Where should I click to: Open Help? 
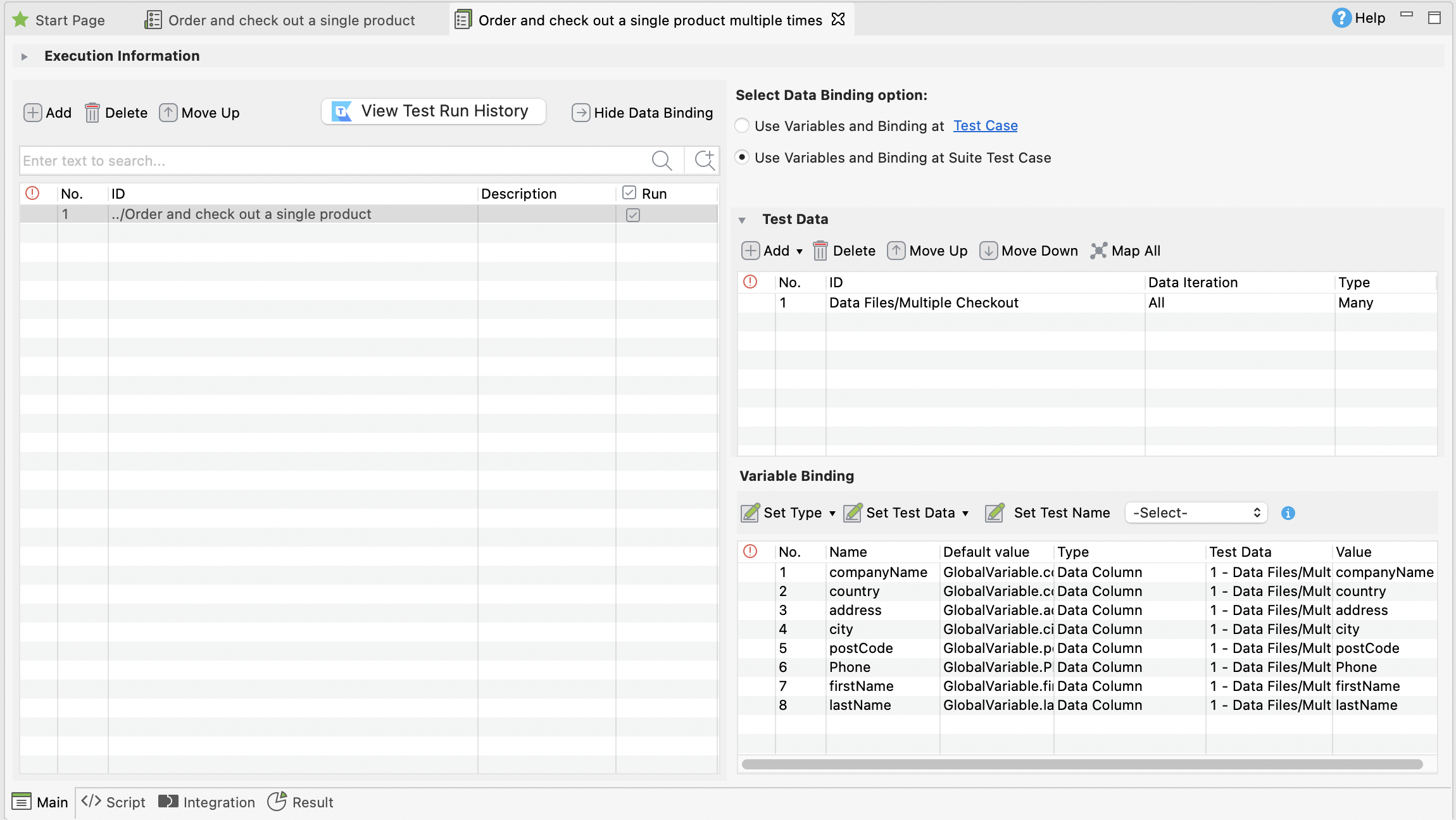(1359, 18)
